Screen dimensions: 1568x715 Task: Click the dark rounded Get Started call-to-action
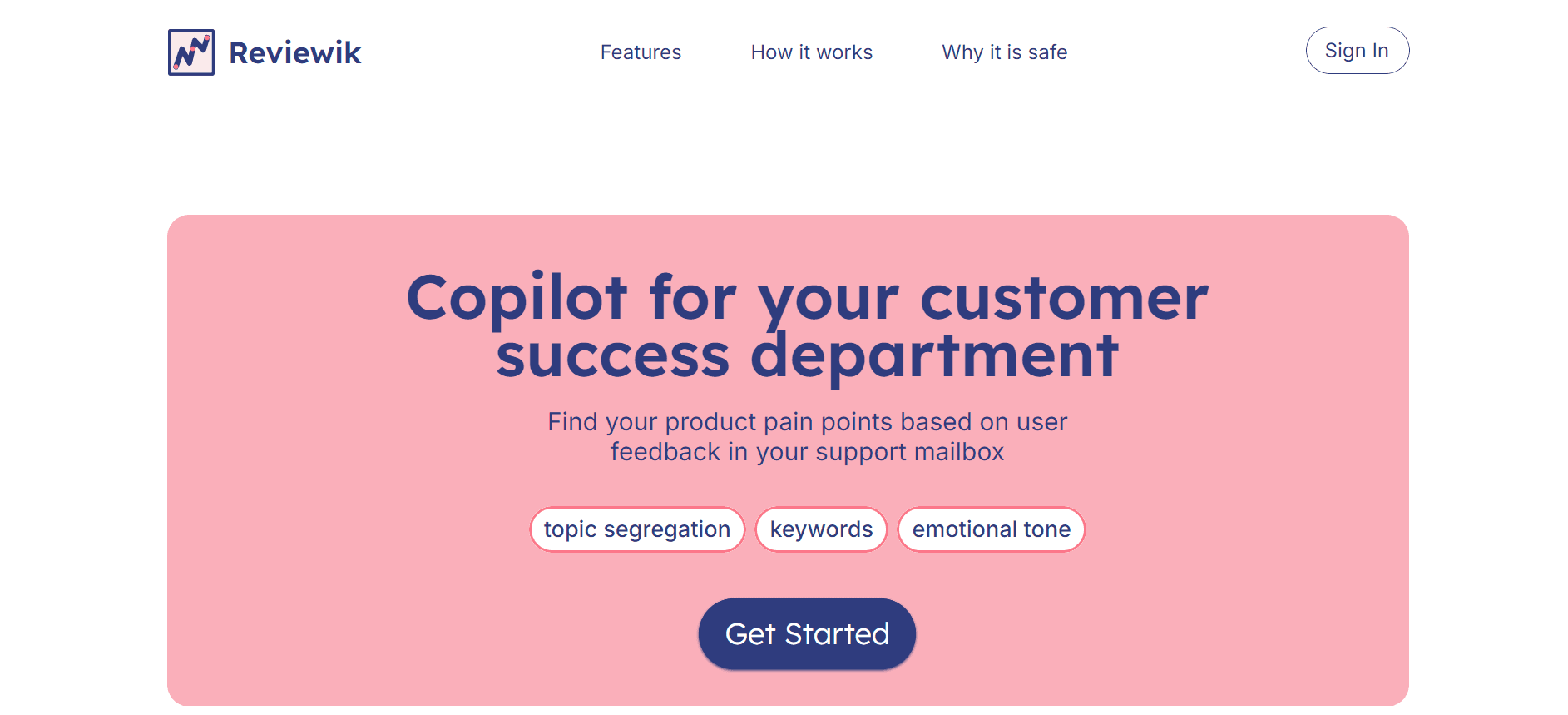806,633
